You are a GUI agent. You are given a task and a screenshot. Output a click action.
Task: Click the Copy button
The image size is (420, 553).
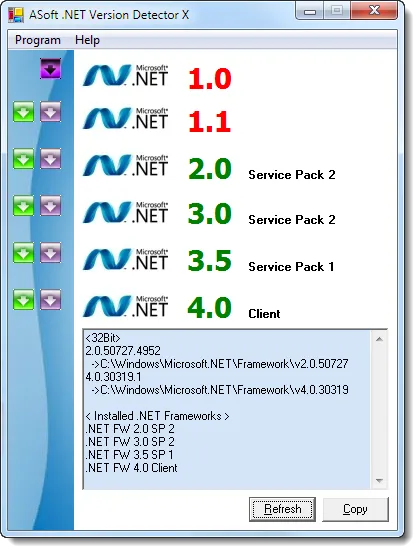point(355,509)
